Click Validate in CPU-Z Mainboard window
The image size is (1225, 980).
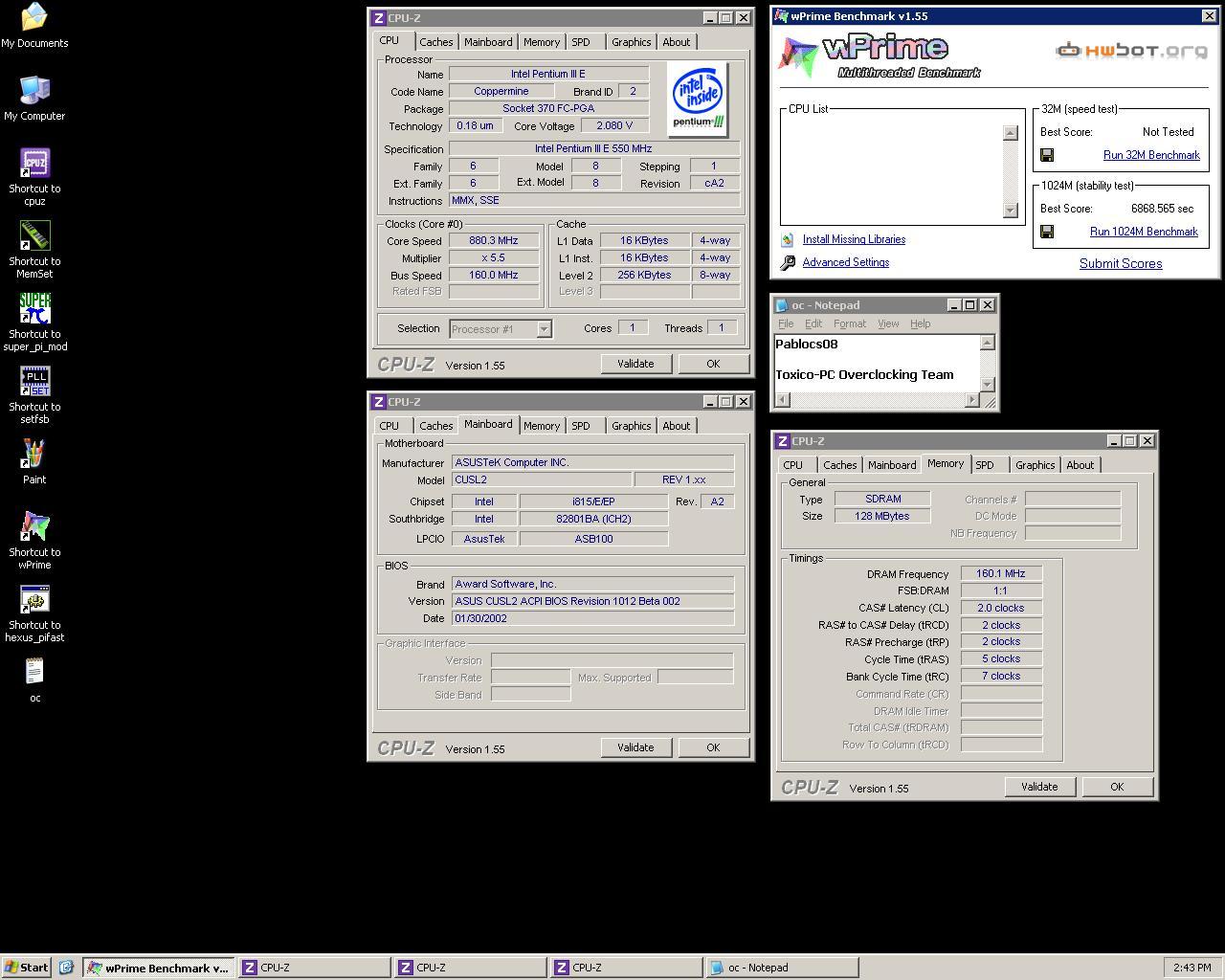click(x=635, y=747)
